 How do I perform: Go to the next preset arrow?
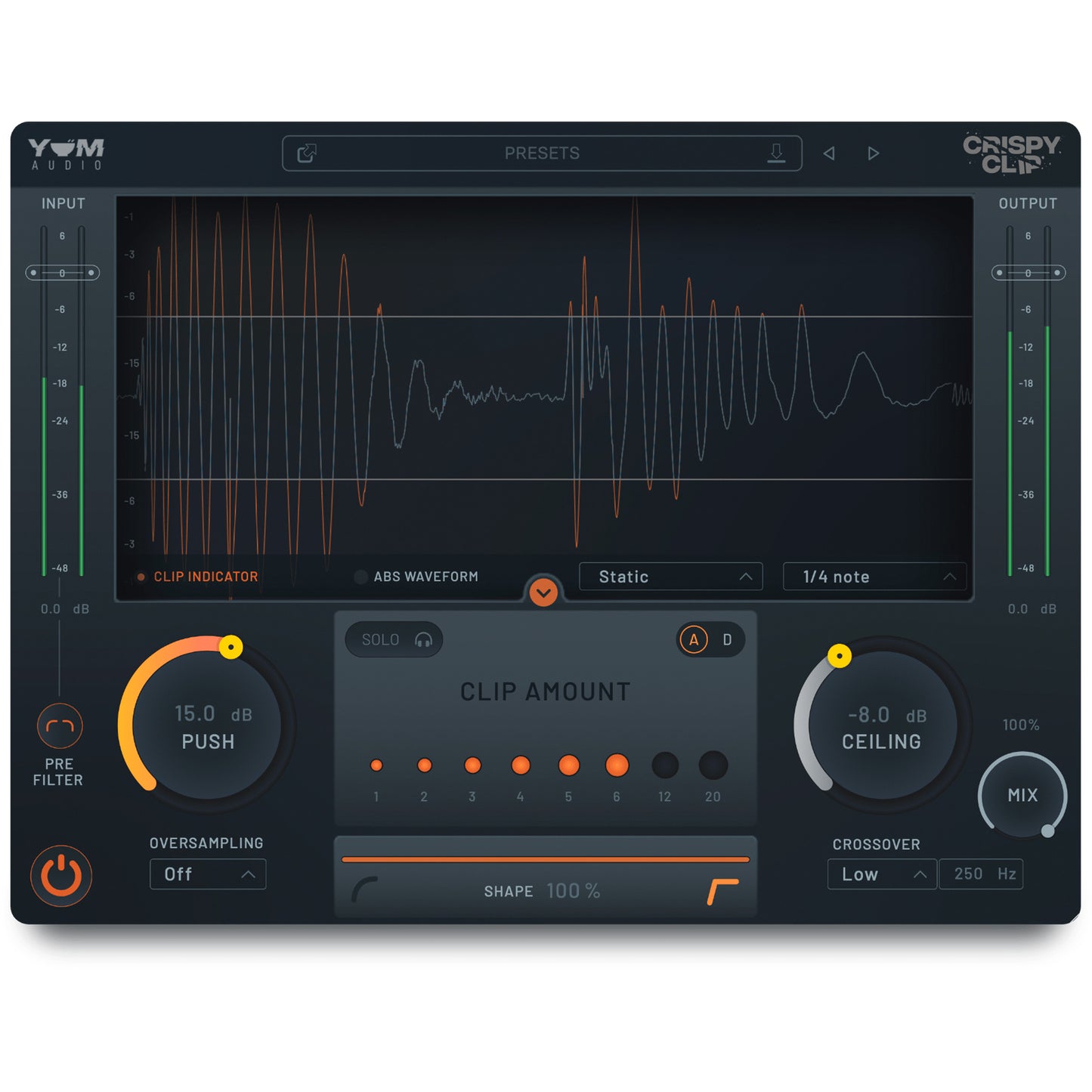point(873,153)
